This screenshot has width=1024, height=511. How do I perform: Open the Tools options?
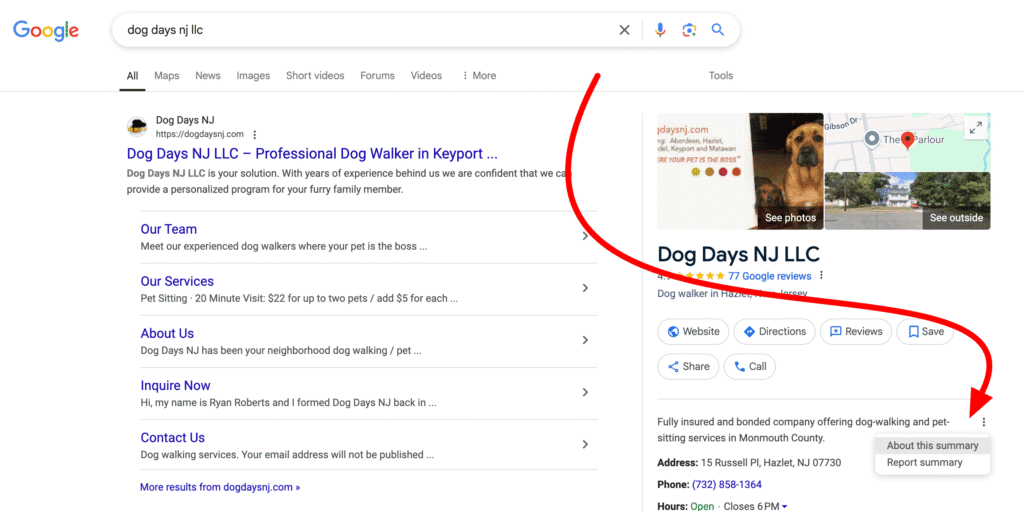(721, 76)
